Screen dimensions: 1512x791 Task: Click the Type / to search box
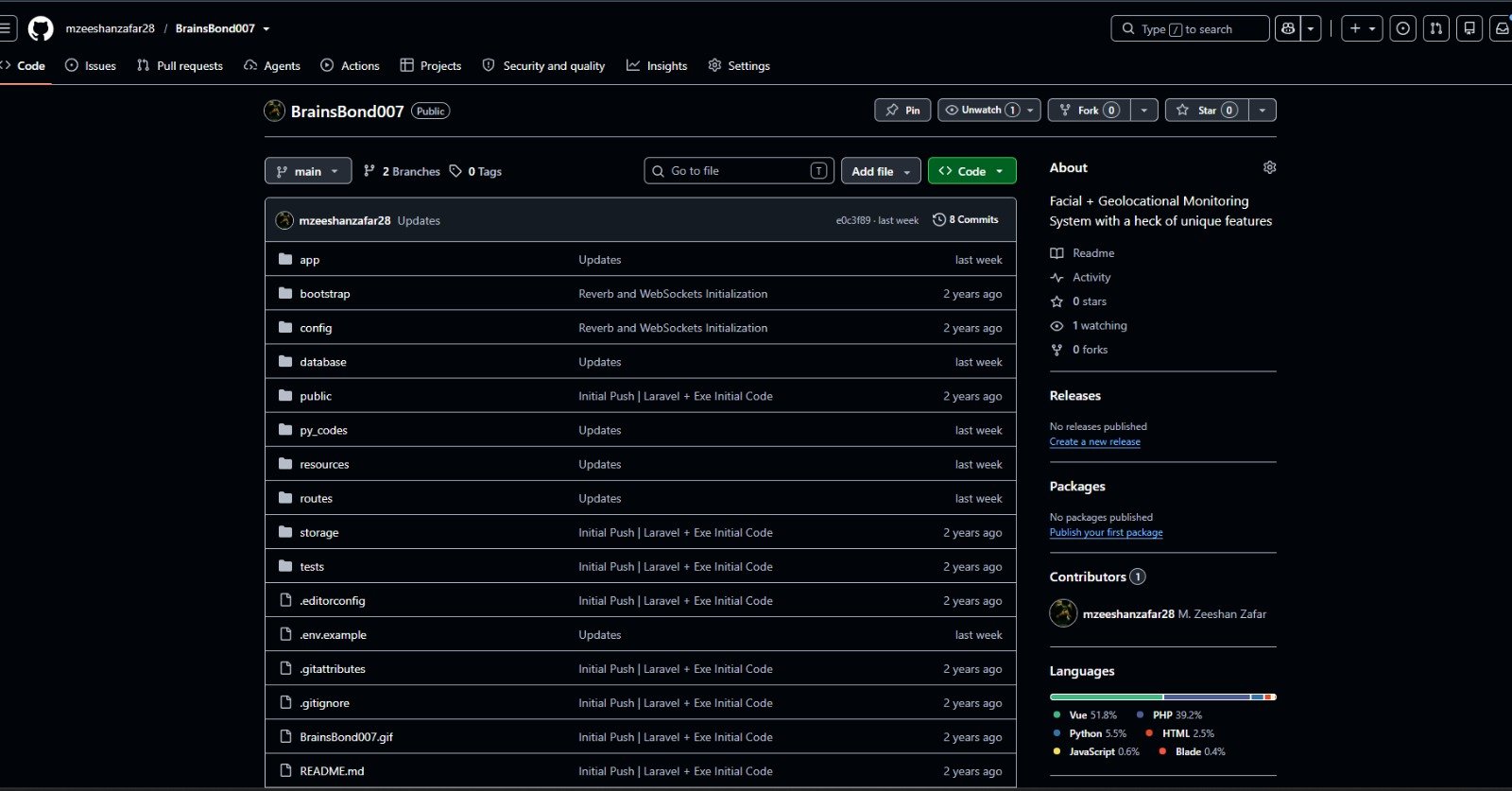pyautogui.click(x=1190, y=28)
